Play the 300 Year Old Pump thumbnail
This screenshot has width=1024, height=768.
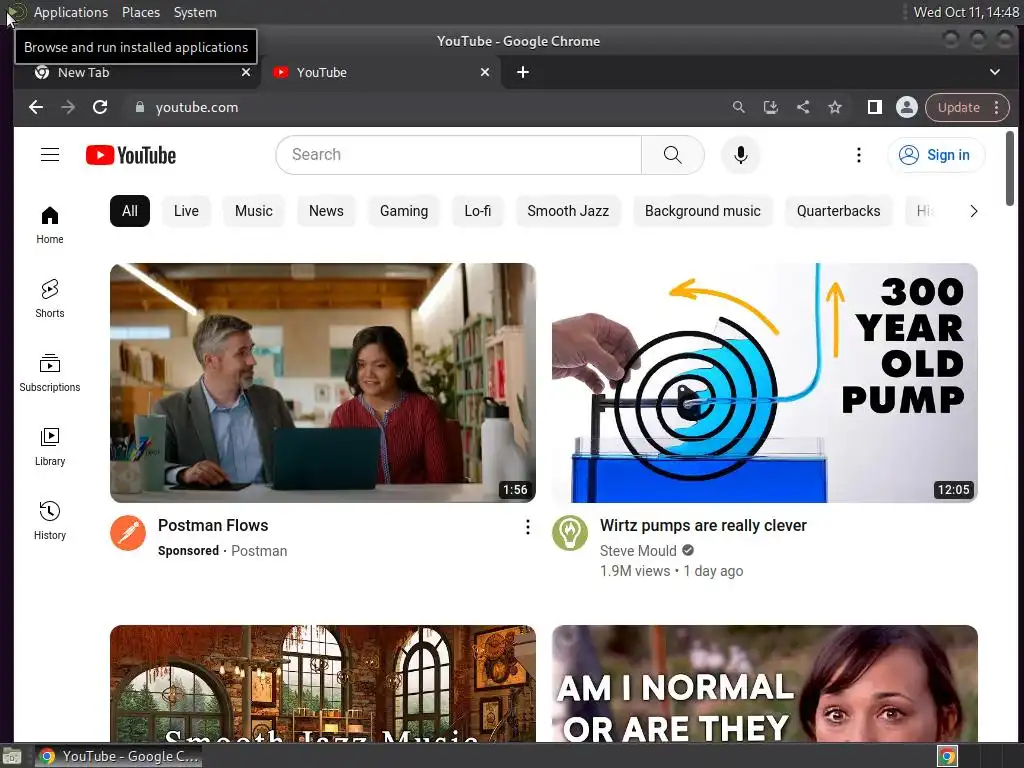point(765,383)
